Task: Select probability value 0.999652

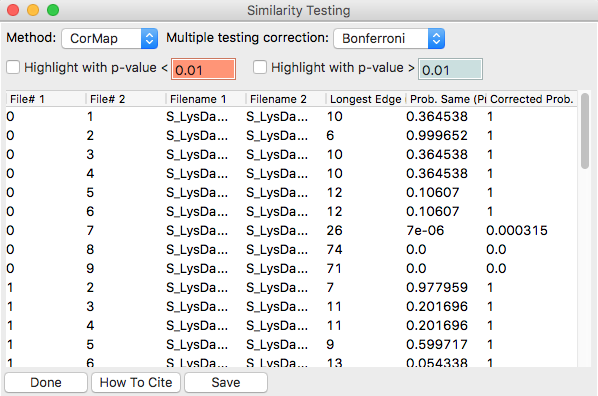Action: click(x=437, y=135)
